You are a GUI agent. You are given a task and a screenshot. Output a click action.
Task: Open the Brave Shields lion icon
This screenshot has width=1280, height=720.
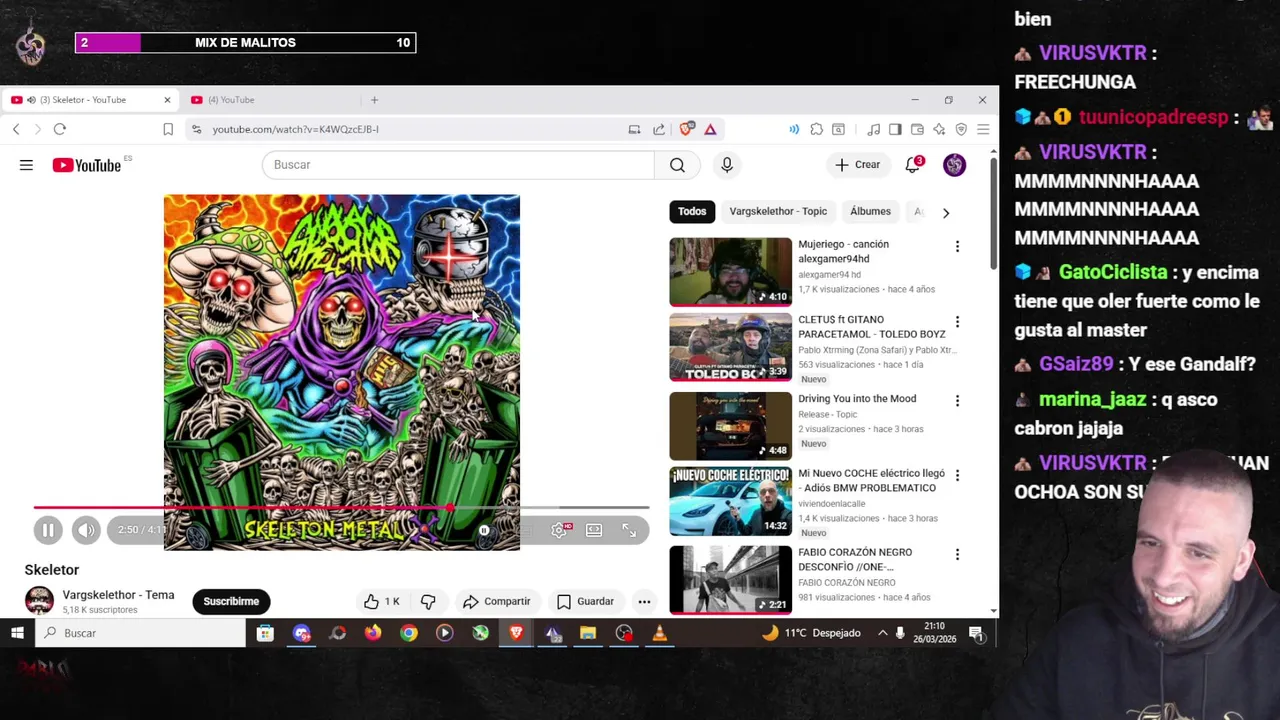686,129
